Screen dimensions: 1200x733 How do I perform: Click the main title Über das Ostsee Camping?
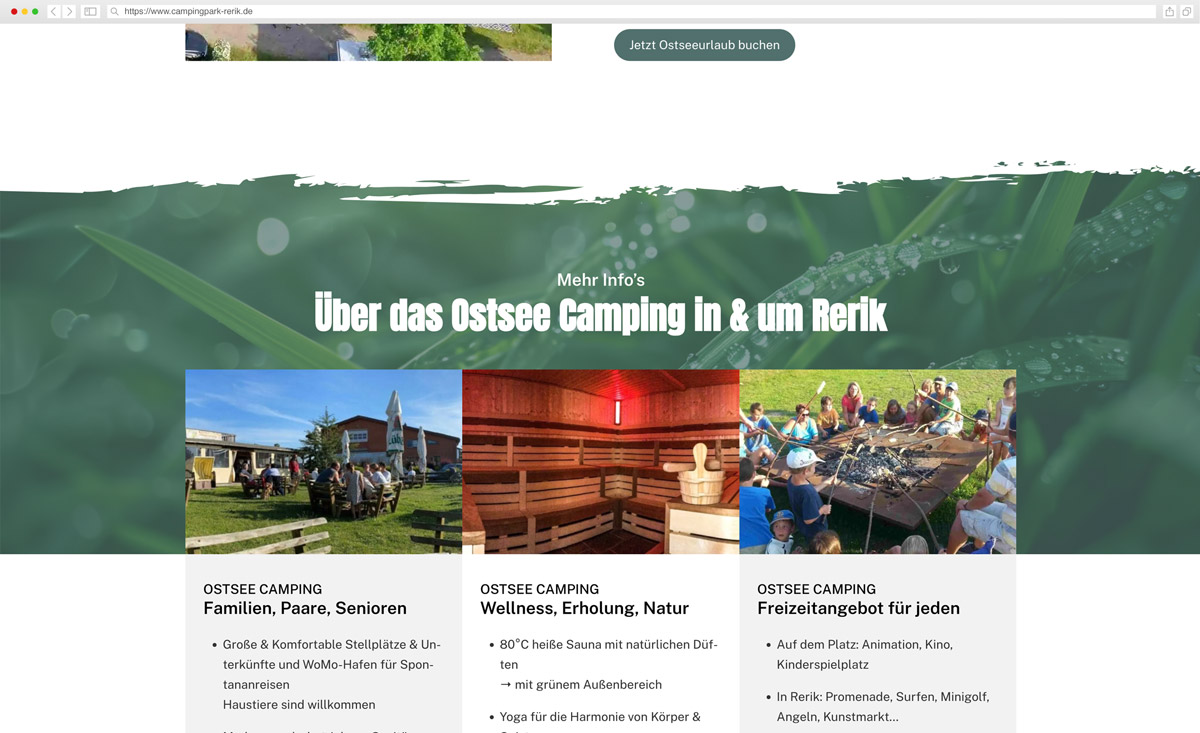(x=600, y=315)
